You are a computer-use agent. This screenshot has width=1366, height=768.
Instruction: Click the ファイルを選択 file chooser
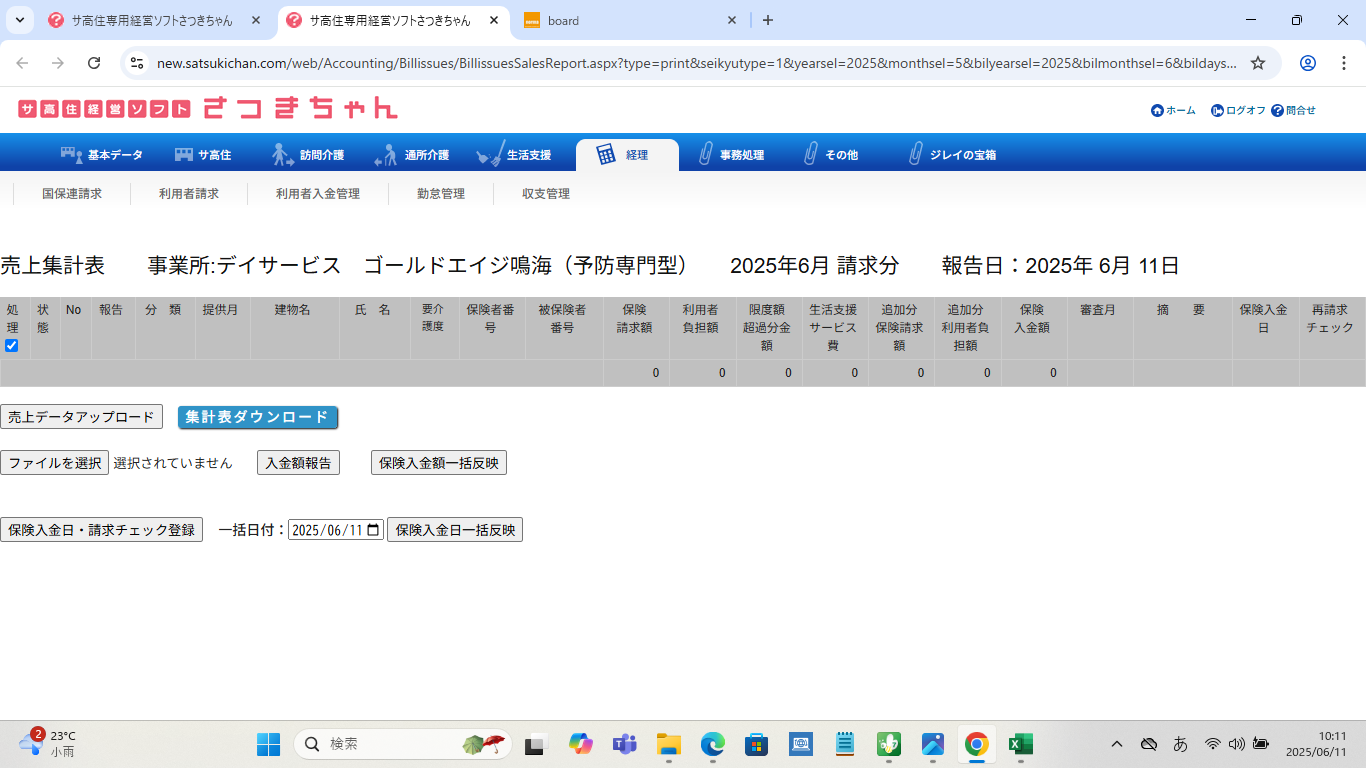(x=54, y=463)
